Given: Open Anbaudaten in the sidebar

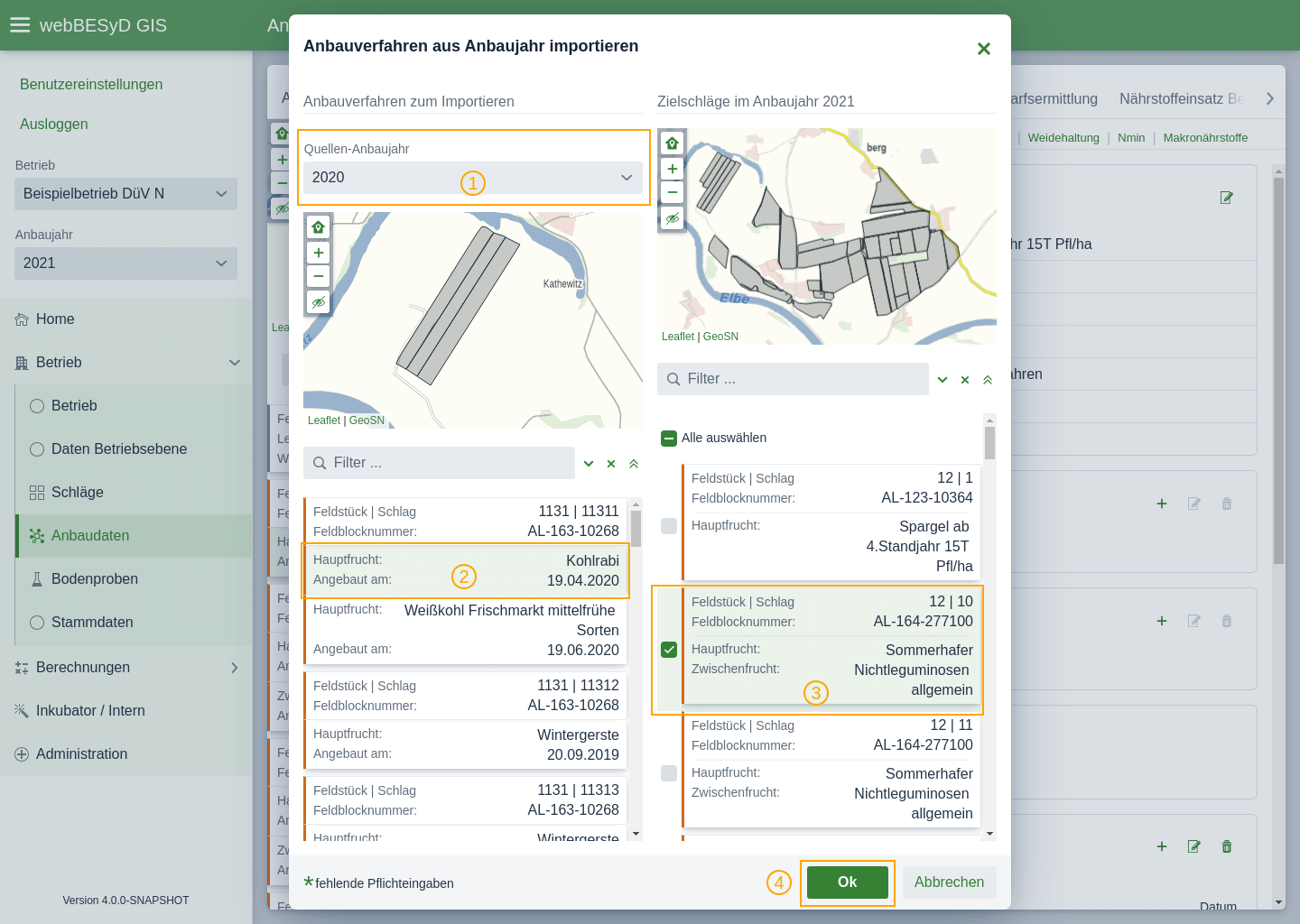Looking at the screenshot, I should [x=134, y=536].
